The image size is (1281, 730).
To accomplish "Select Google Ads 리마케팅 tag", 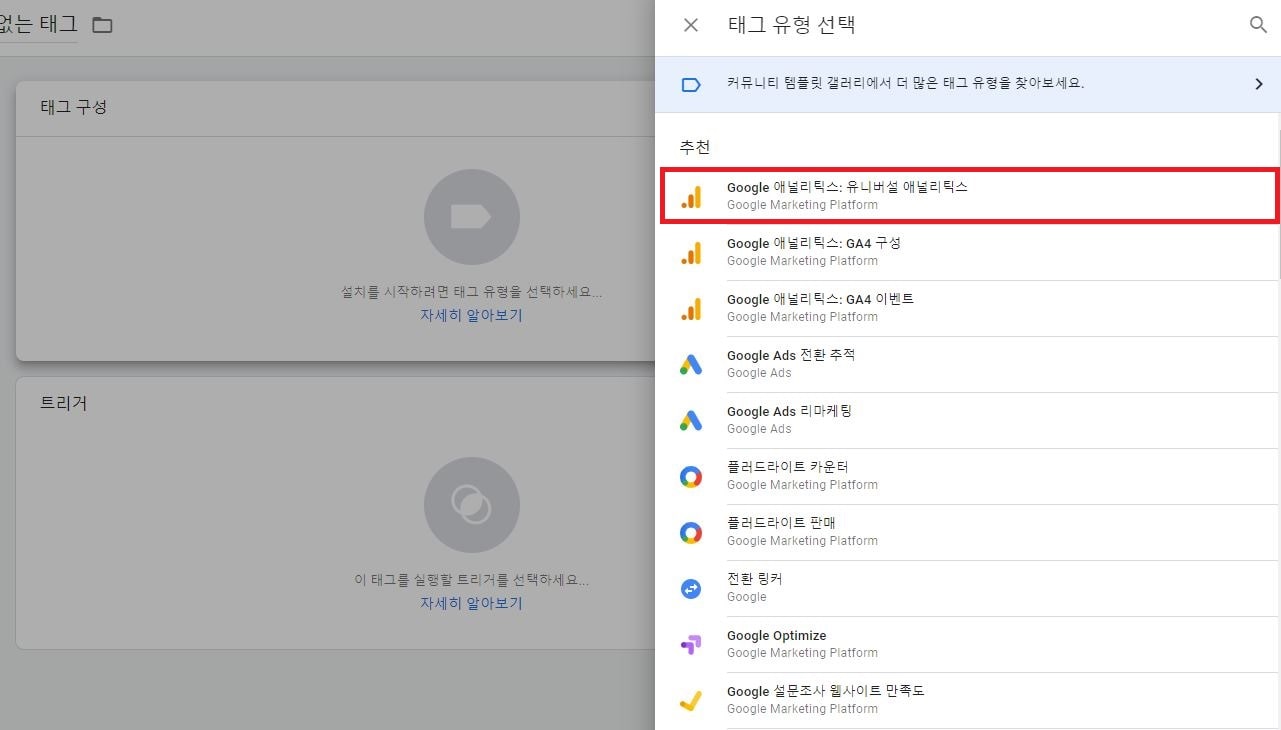I will click(x=967, y=420).
